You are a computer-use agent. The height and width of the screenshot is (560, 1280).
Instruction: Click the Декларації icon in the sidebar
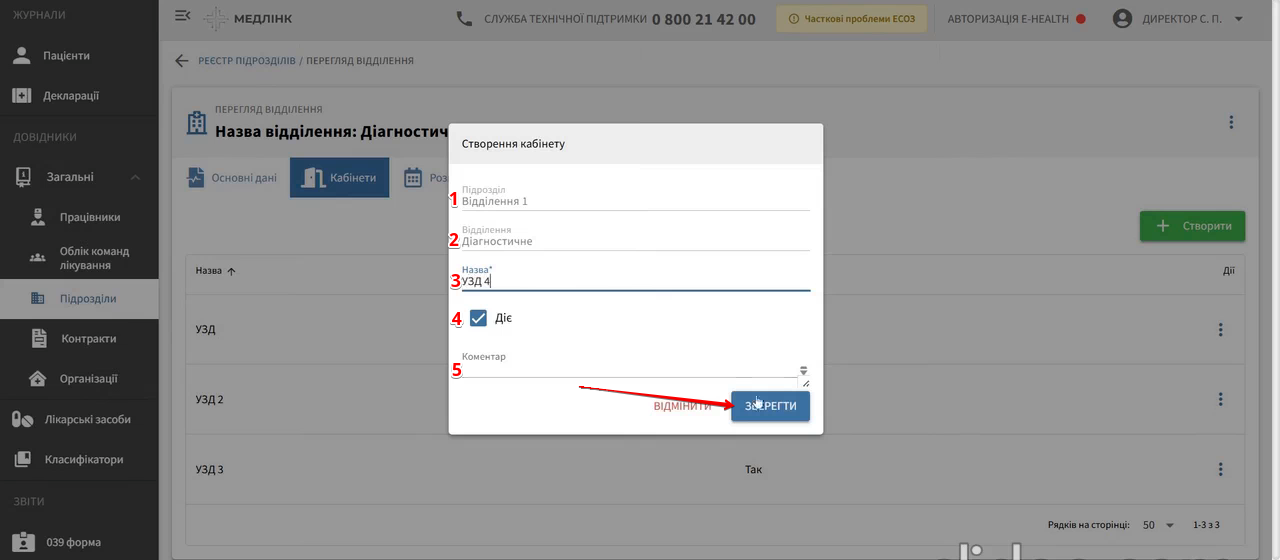coord(22,96)
